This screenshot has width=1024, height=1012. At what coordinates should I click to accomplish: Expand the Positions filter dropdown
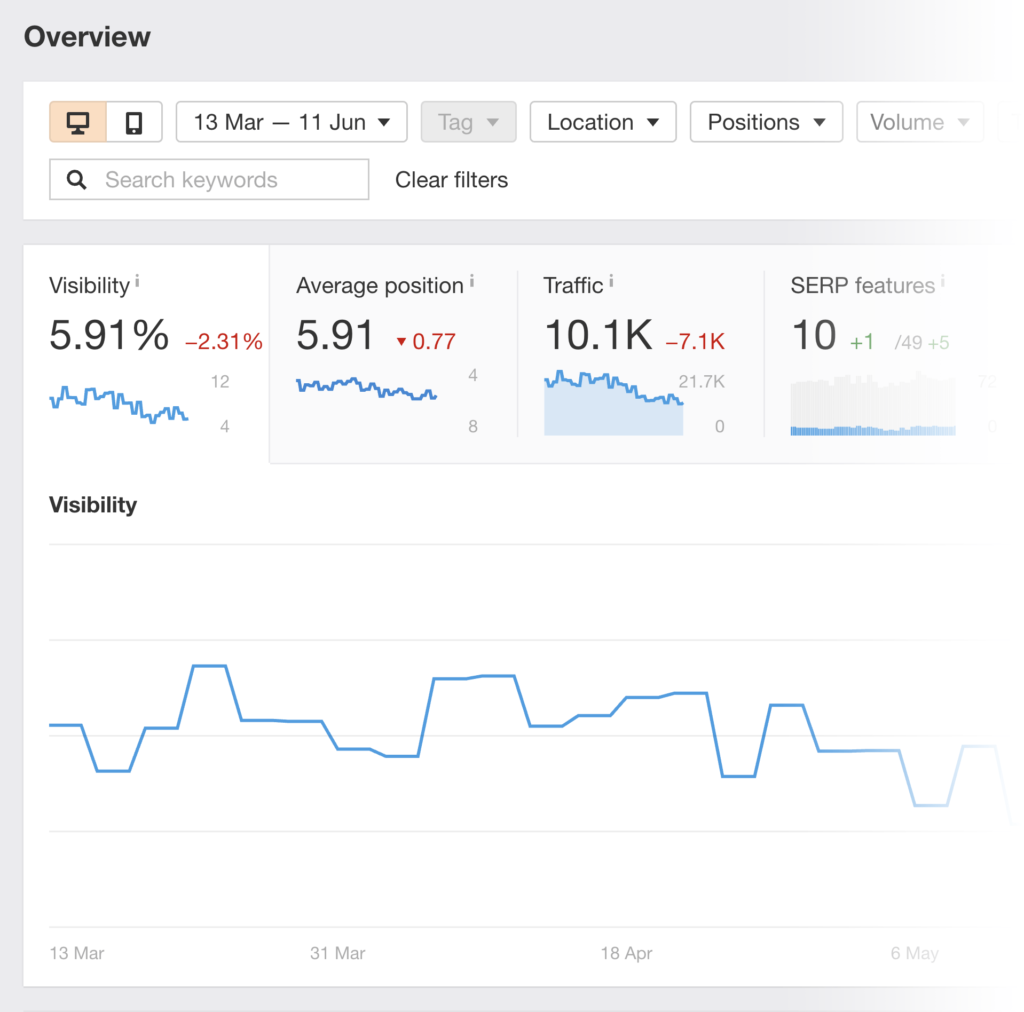pos(766,122)
